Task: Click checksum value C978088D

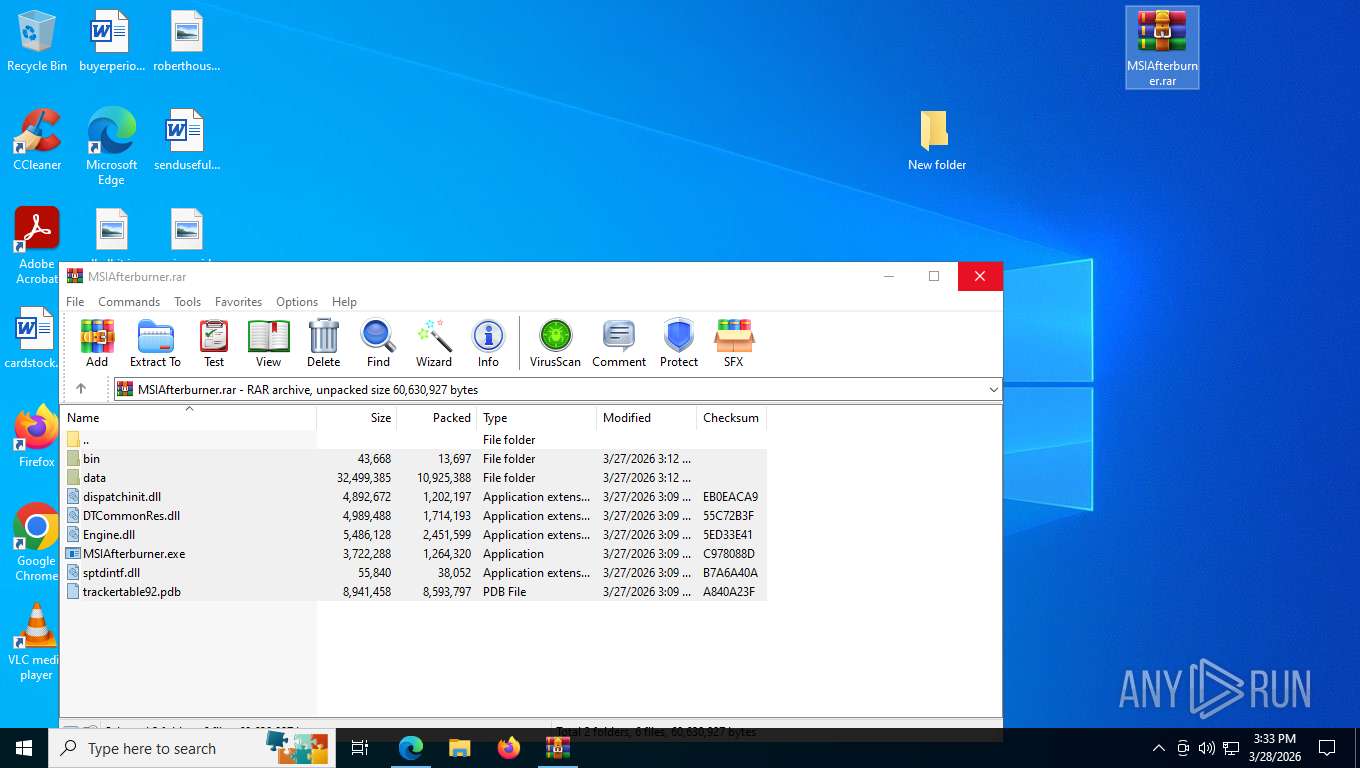Action: pyautogui.click(x=729, y=554)
